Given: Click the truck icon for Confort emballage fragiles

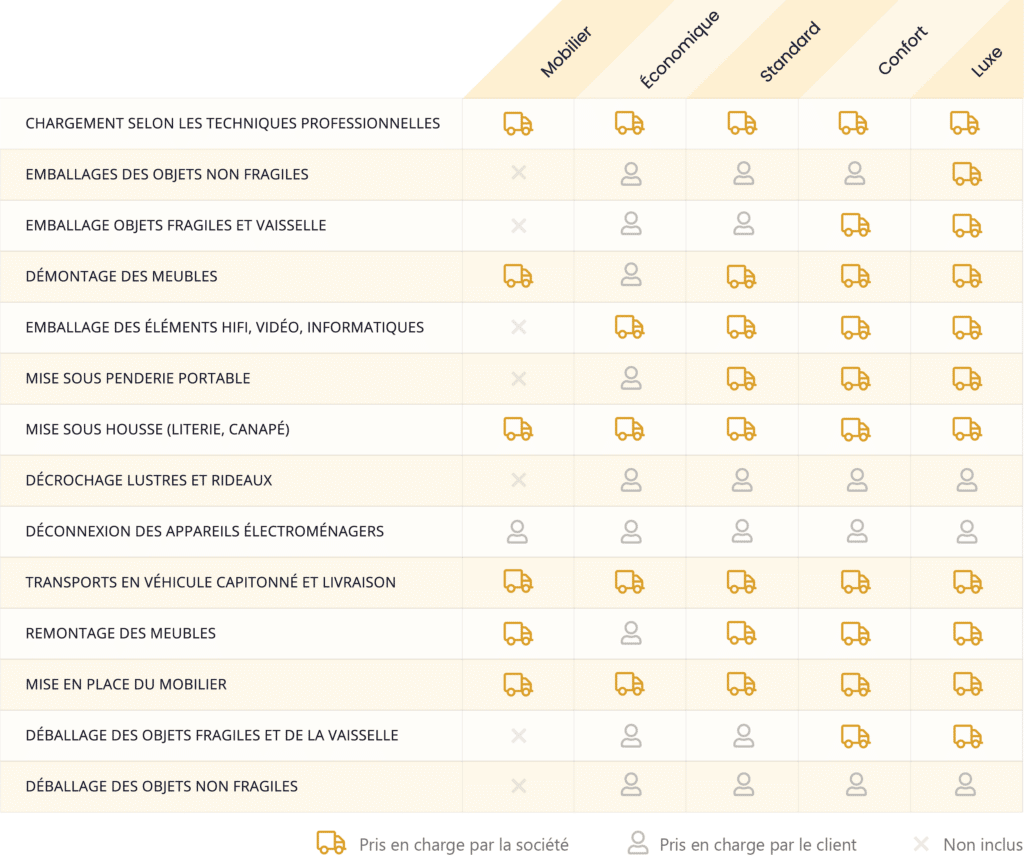Looking at the screenshot, I should [855, 225].
